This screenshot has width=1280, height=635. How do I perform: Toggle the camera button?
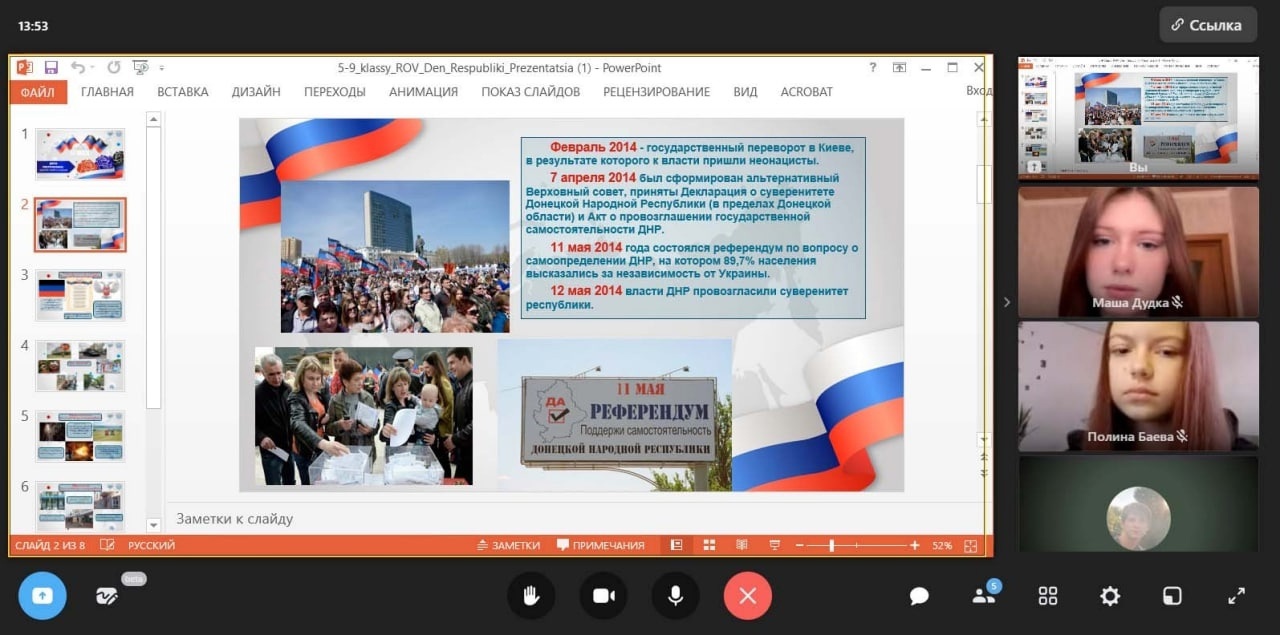click(x=603, y=596)
